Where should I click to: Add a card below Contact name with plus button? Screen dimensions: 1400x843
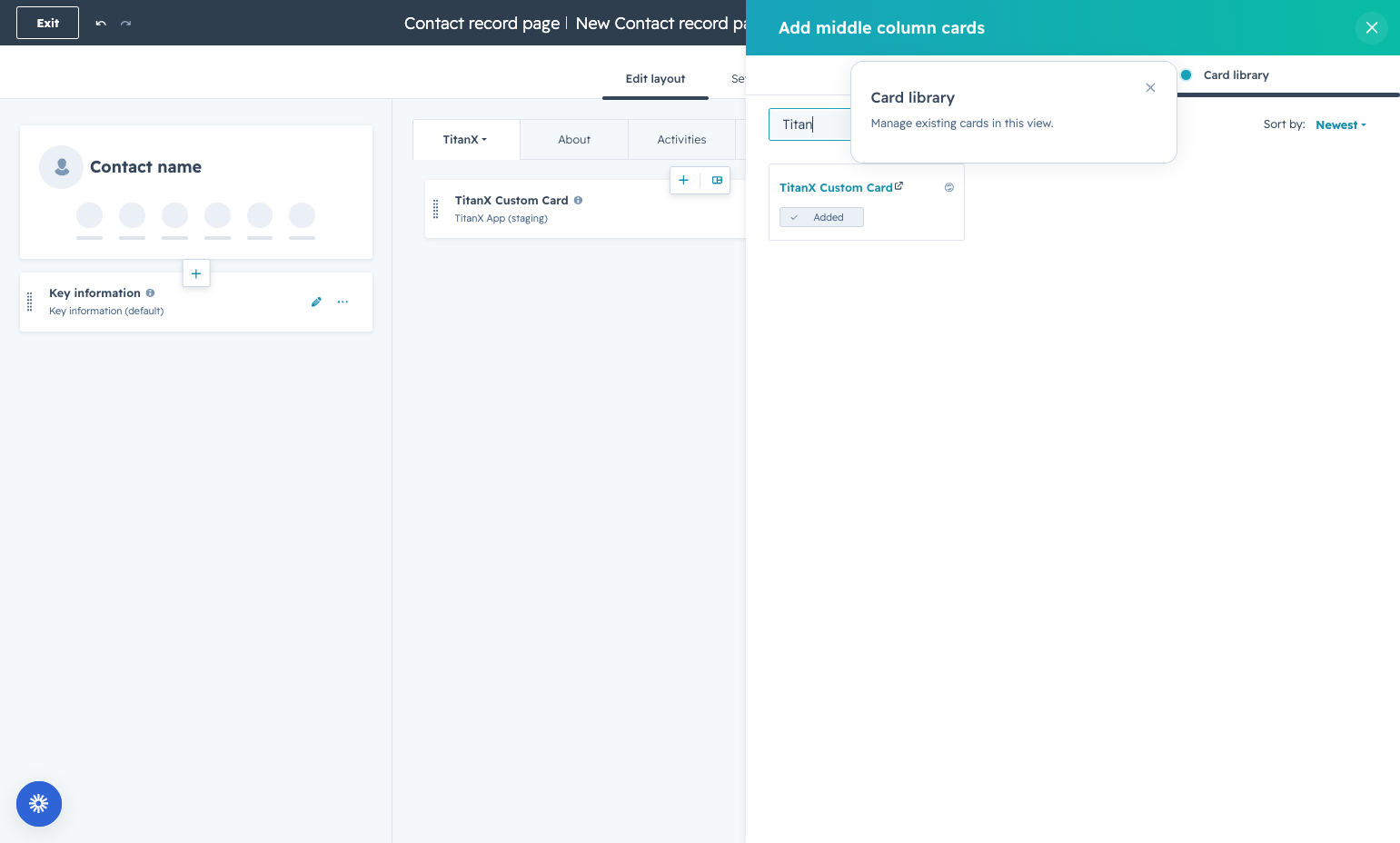[x=196, y=273]
